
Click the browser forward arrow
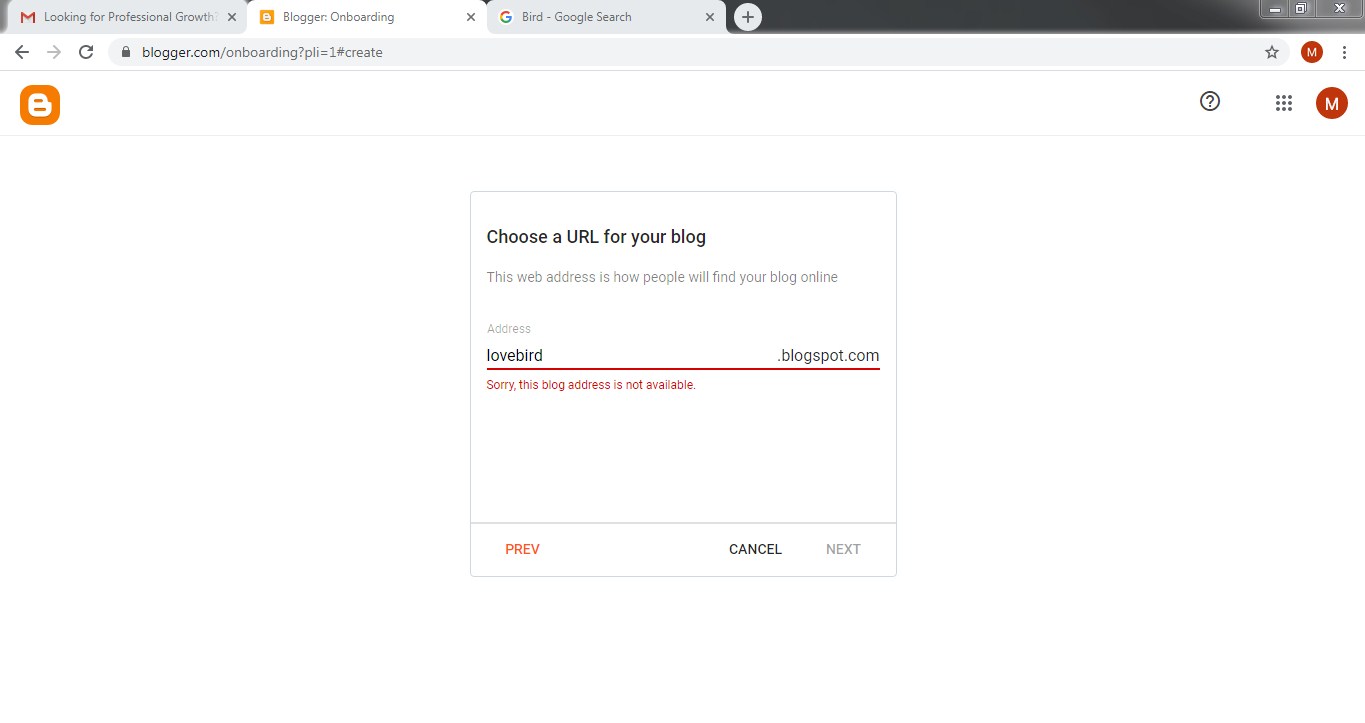tap(54, 52)
